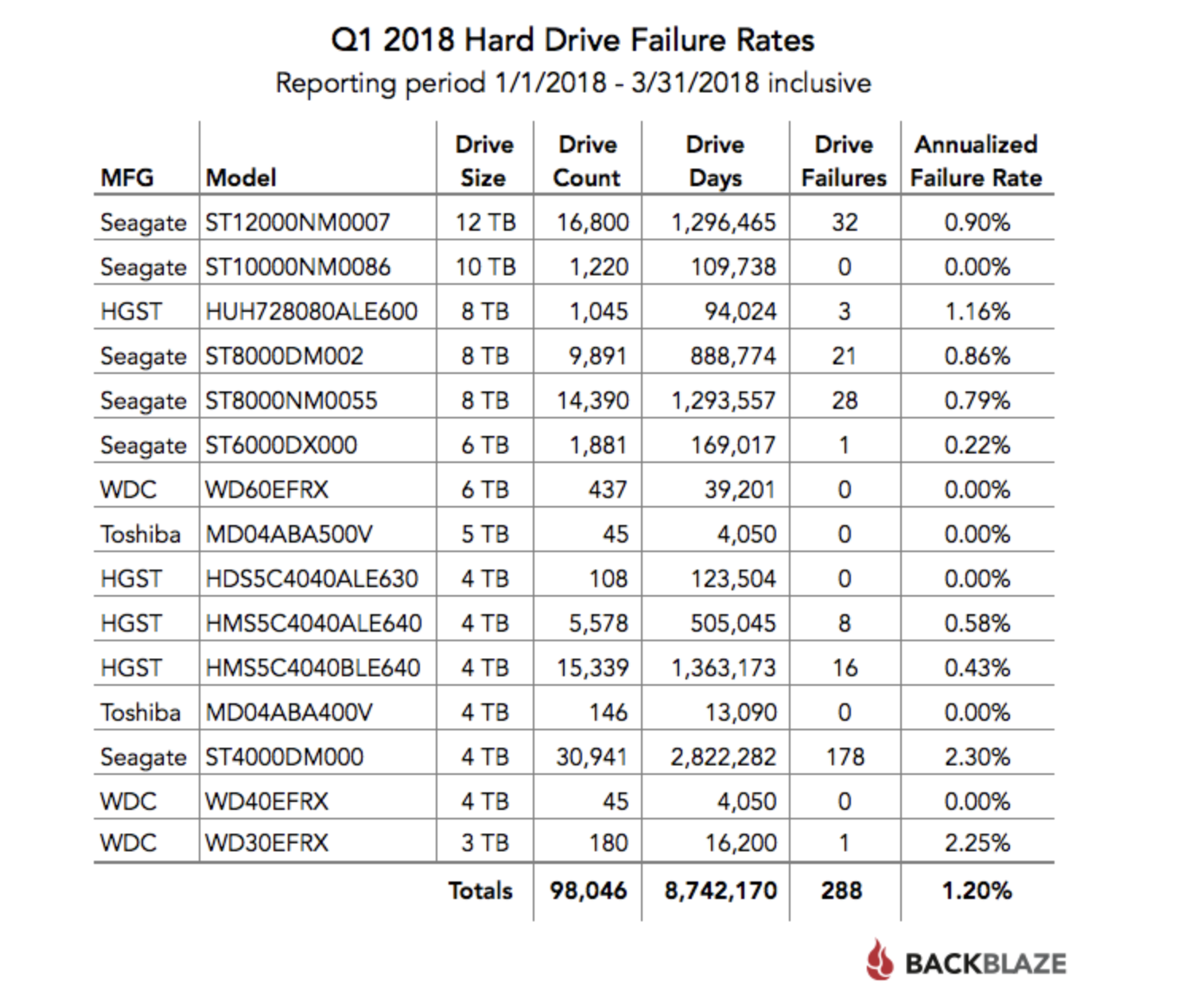Click drive days value 1,296,465
The image size is (1204, 1004).
pos(724,222)
